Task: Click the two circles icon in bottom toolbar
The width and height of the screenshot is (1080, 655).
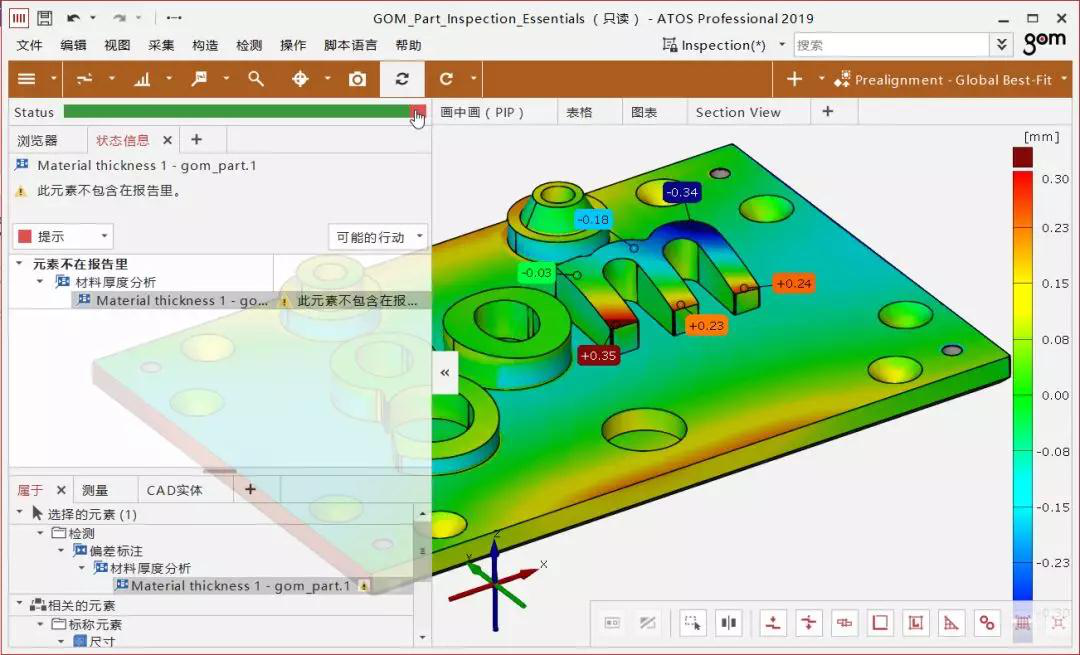Action: (987, 623)
